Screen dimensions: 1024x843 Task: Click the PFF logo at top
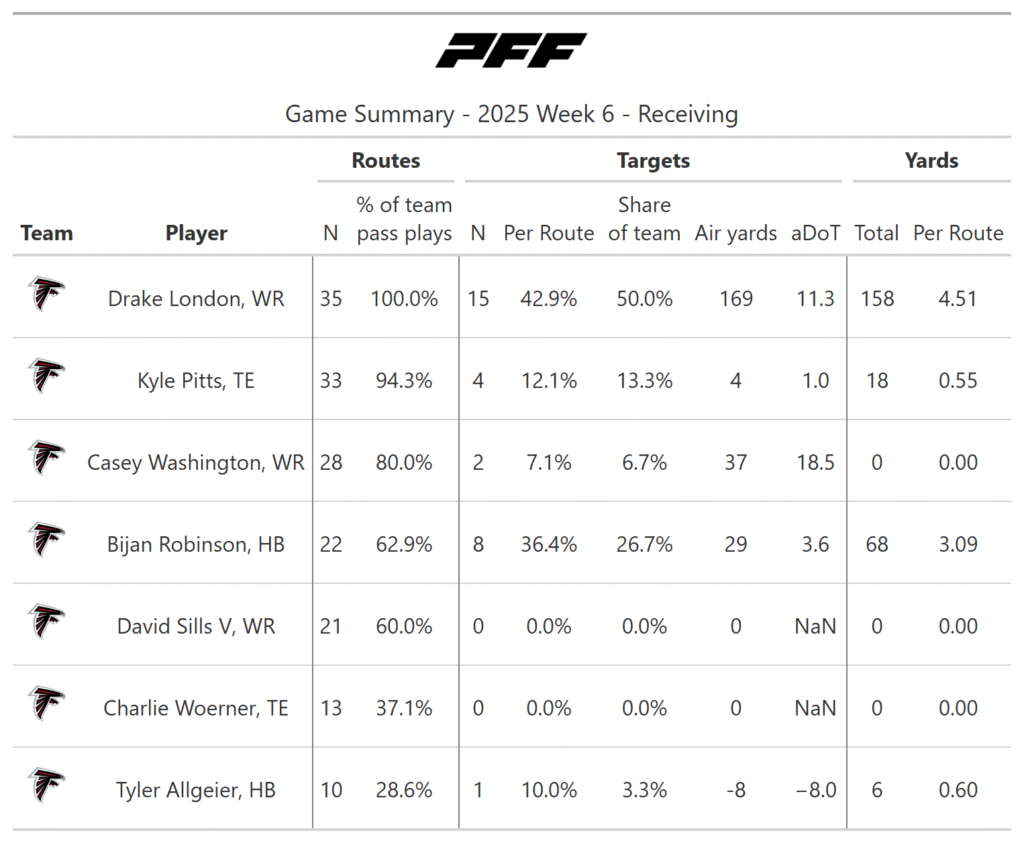coord(511,50)
